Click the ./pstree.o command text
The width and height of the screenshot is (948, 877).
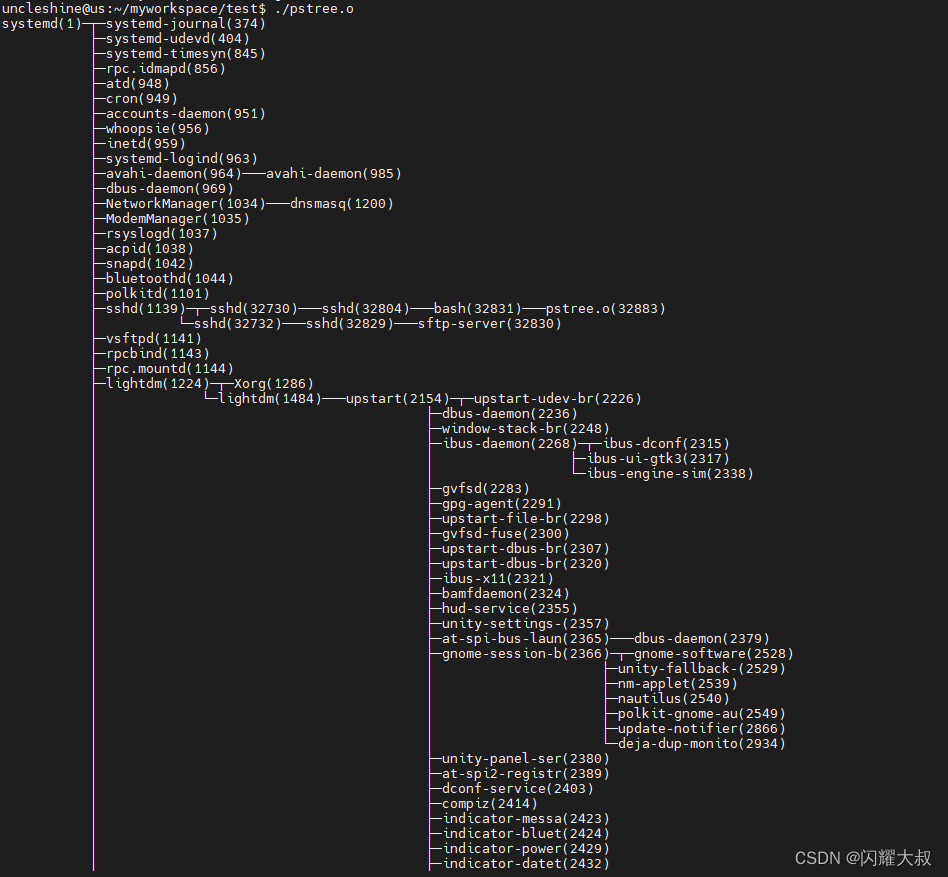coord(314,9)
